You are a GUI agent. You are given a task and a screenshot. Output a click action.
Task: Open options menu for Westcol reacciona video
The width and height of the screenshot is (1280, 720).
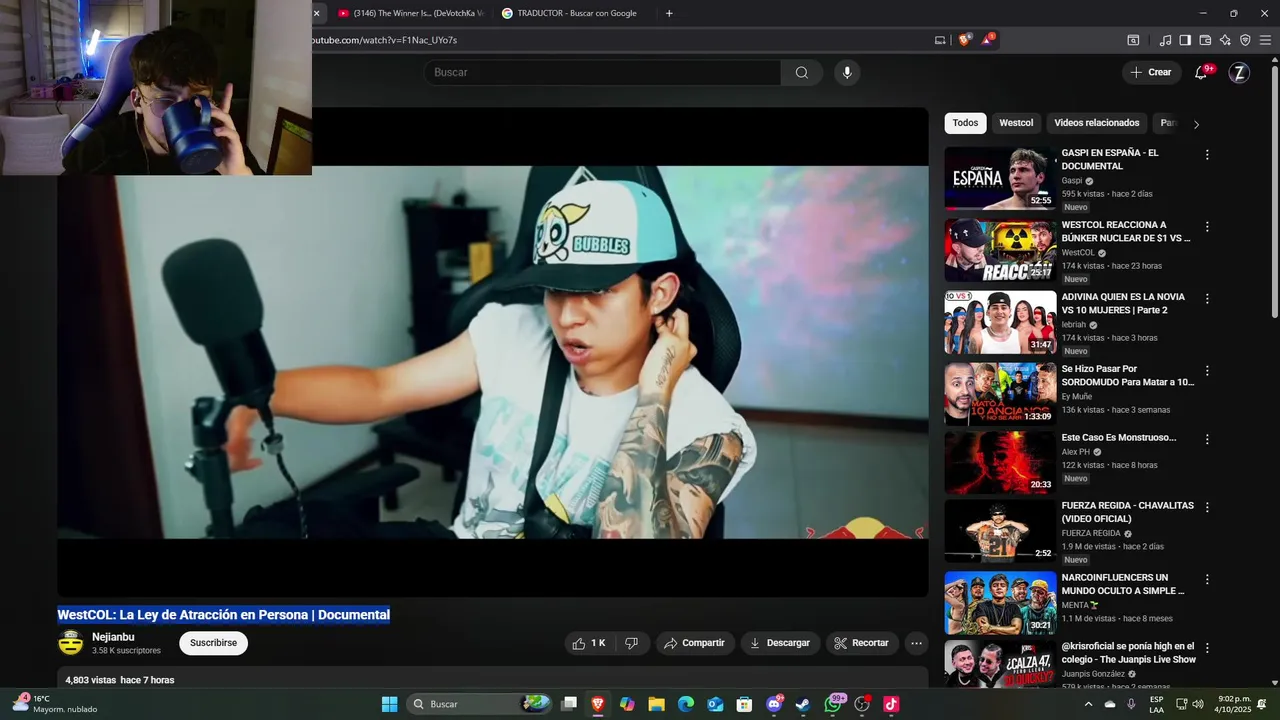pos(1207,227)
